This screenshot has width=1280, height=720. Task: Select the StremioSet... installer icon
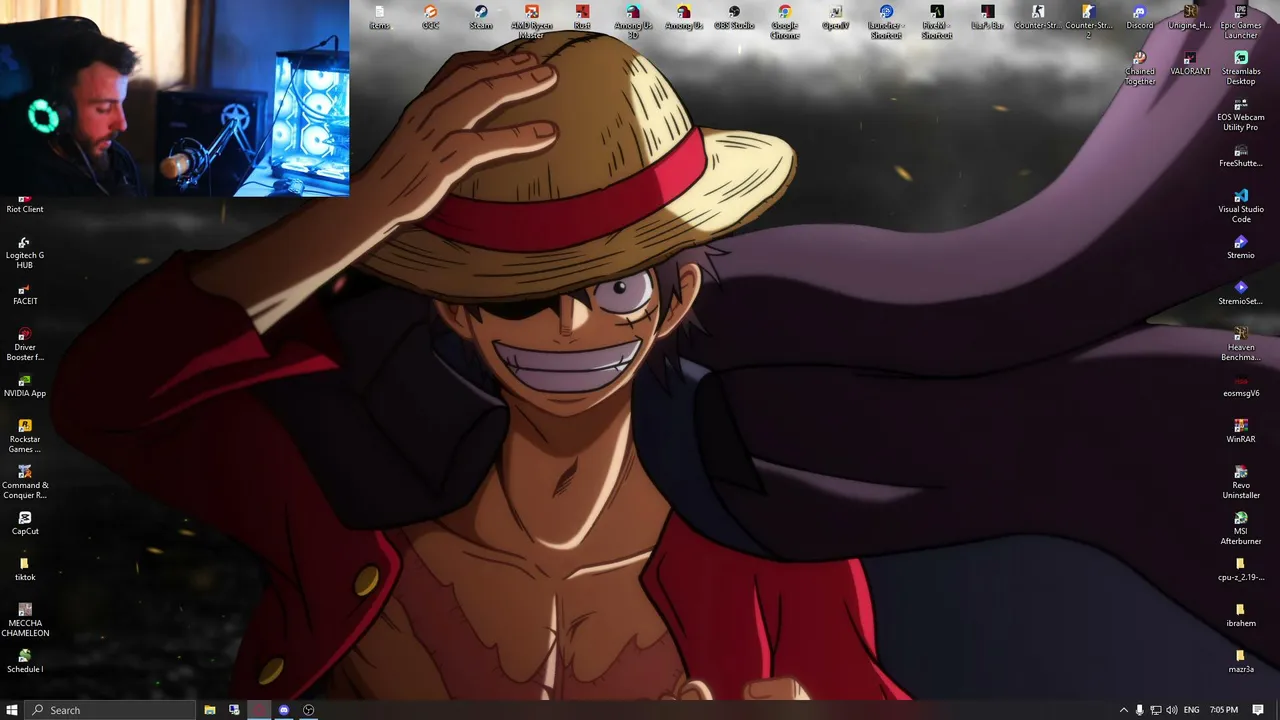click(x=1241, y=293)
